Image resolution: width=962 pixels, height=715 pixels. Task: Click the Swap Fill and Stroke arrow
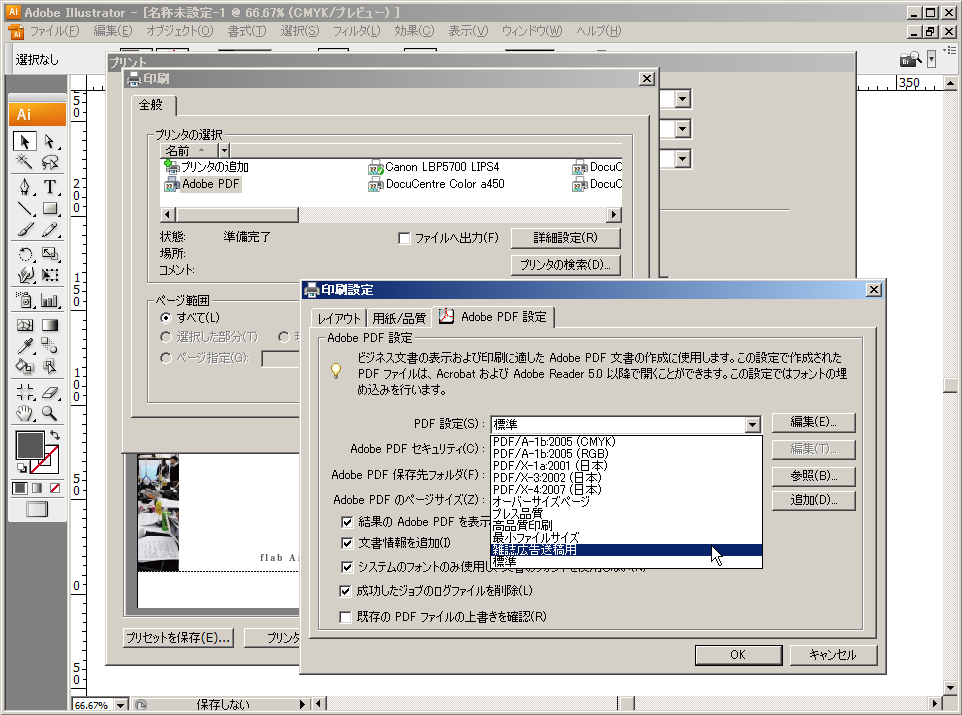(x=55, y=435)
